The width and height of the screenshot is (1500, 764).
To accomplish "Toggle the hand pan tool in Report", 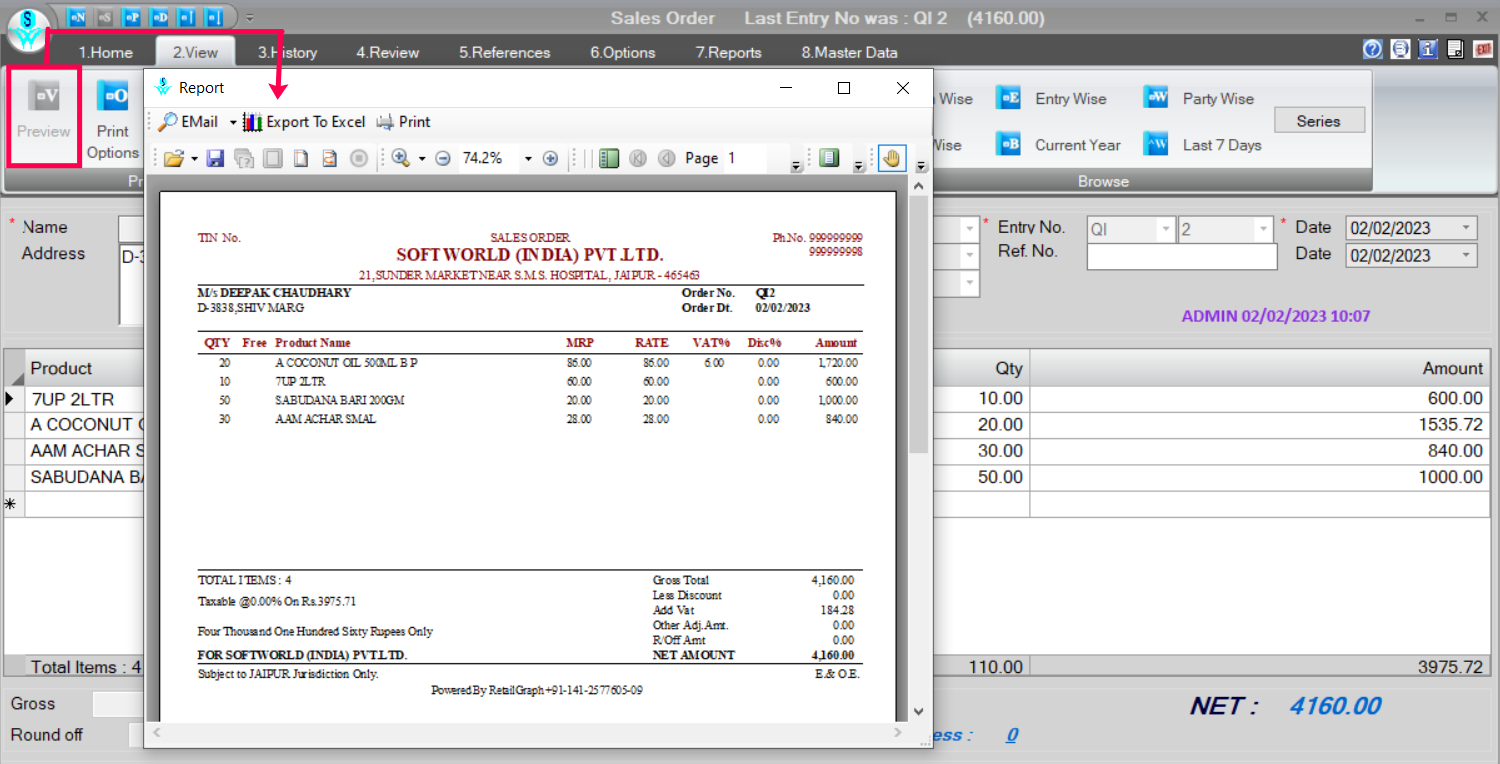I will point(892,158).
